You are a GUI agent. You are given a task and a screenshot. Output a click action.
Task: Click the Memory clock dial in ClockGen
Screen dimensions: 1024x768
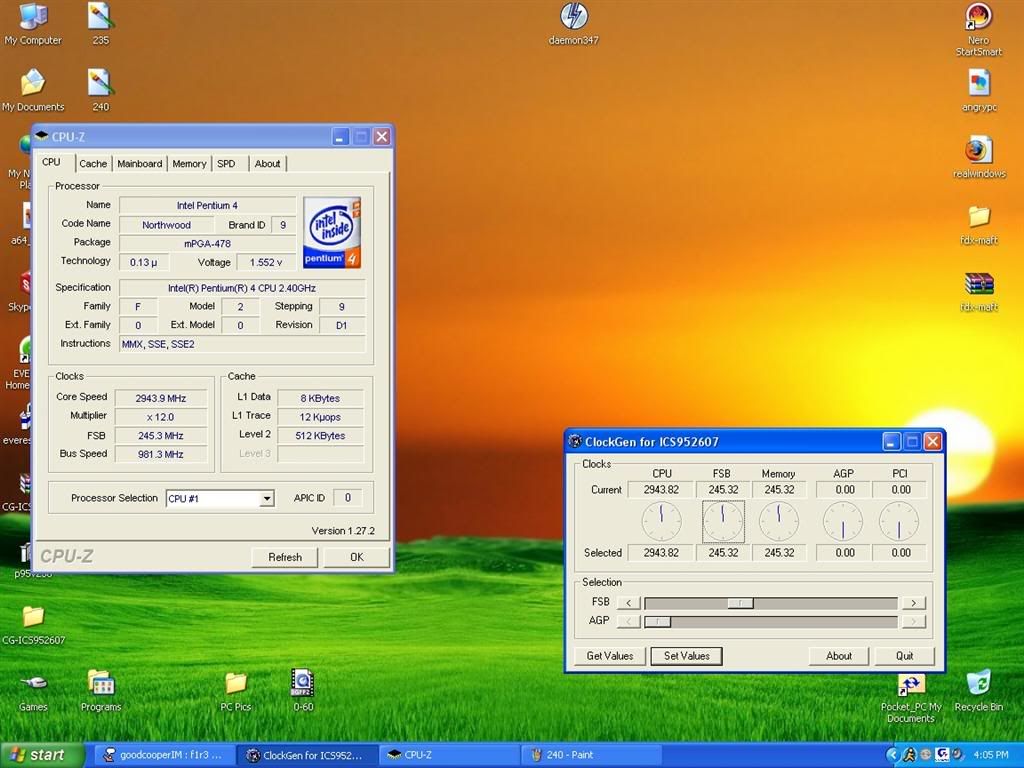[778, 521]
